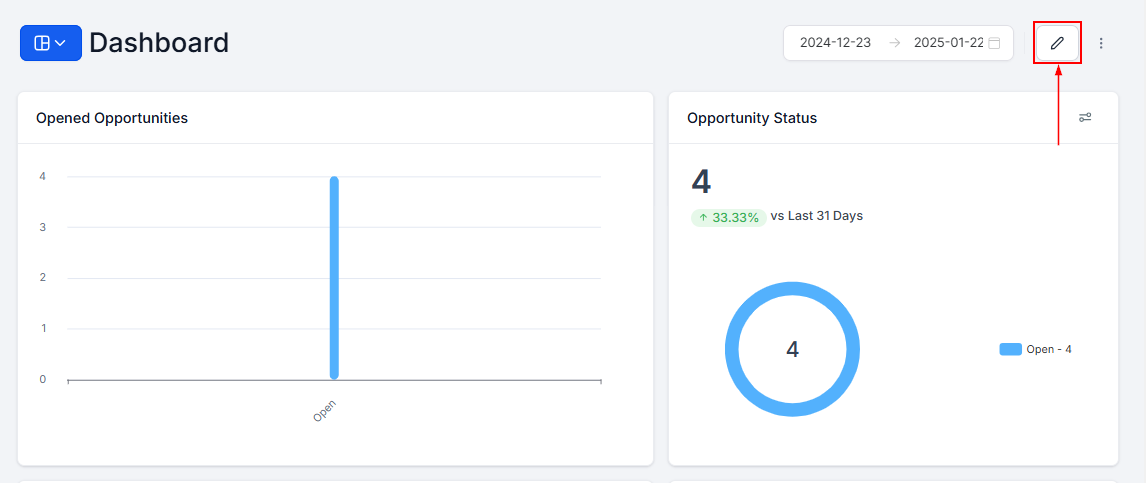Click the 4 in the donut center
This screenshot has height=483, width=1146.
pyautogui.click(x=792, y=349)
